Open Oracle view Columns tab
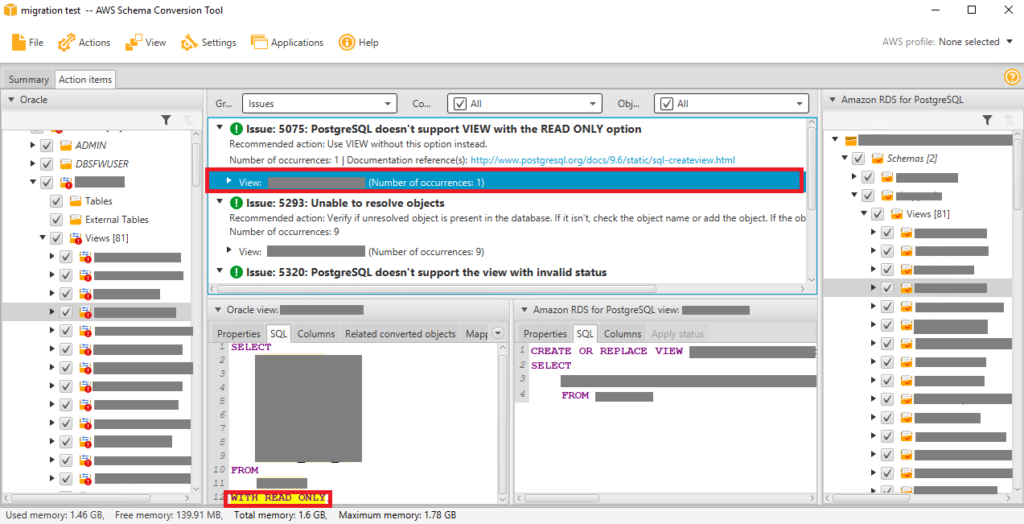This screenshot has height=524, width=1024. click(316, 334)
